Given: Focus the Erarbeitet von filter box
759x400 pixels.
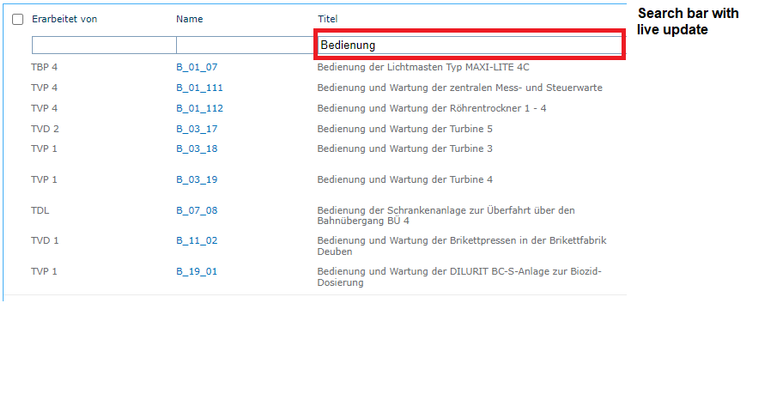Looking at the screenshot, I should [104, 45].
